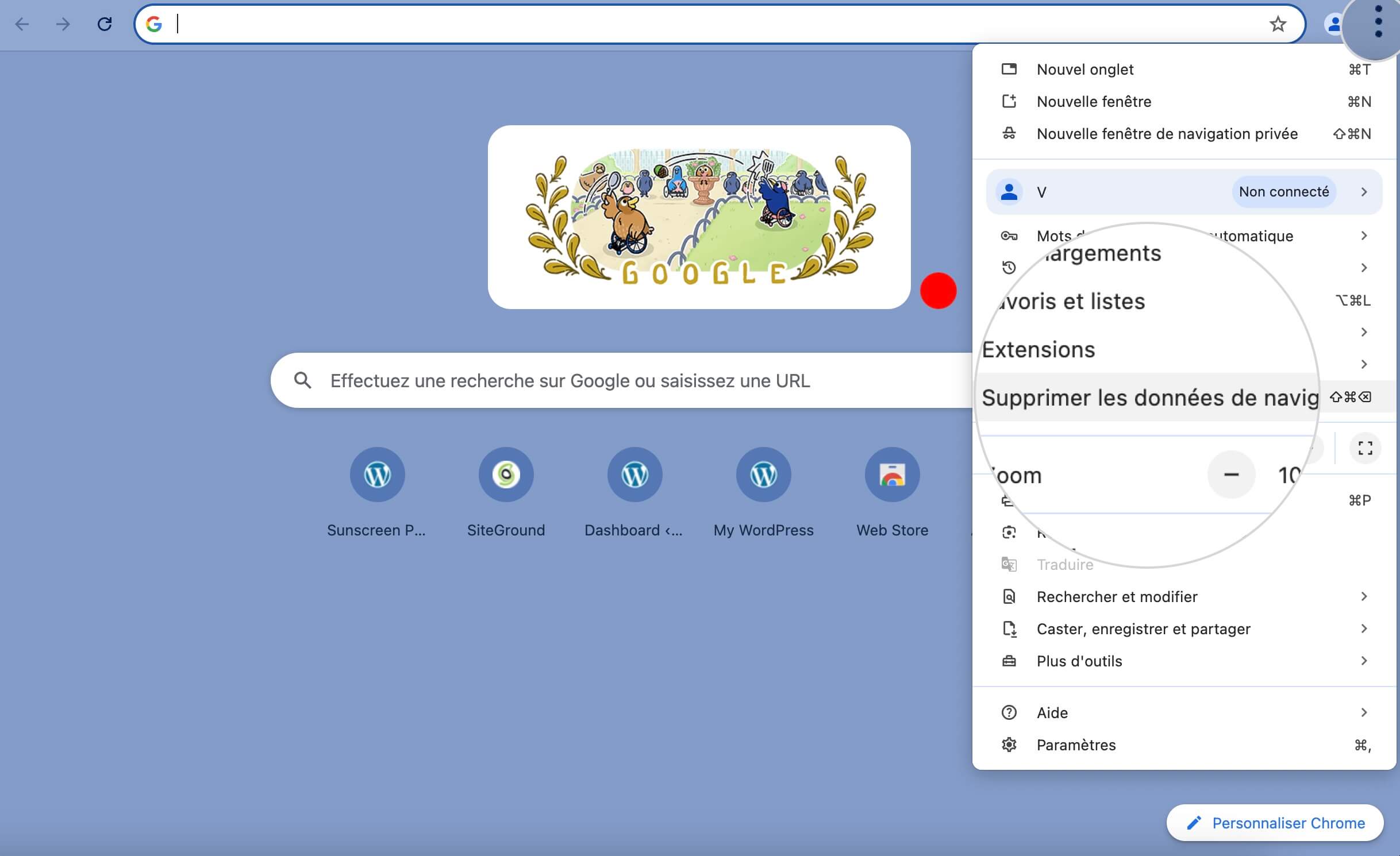Screen dimensions: 1400x856
Task: Click the cast/save icon for Caster, enregistrer et partager
Action: (x=1009, y=629)
